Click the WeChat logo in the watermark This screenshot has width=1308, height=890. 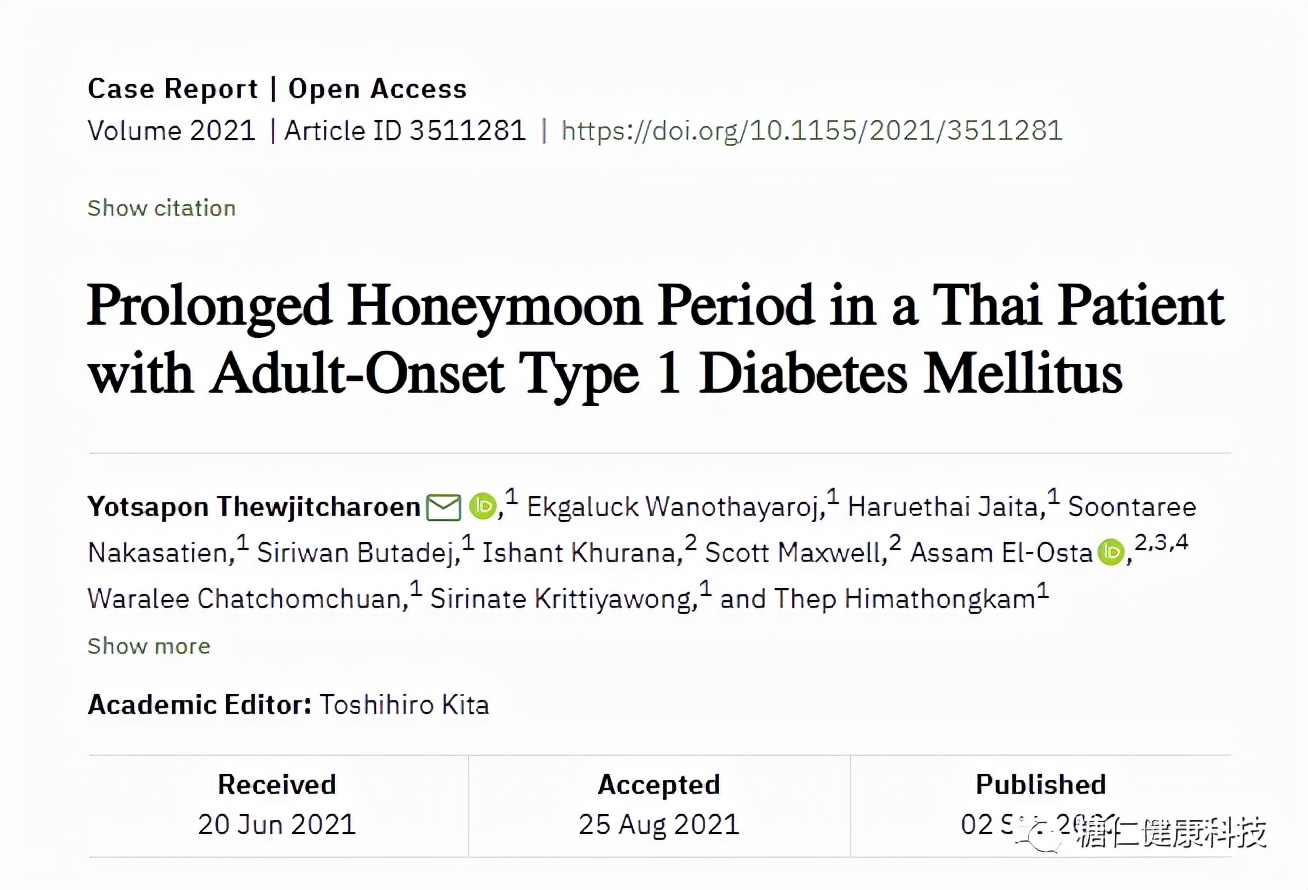tap(1045, 835)
